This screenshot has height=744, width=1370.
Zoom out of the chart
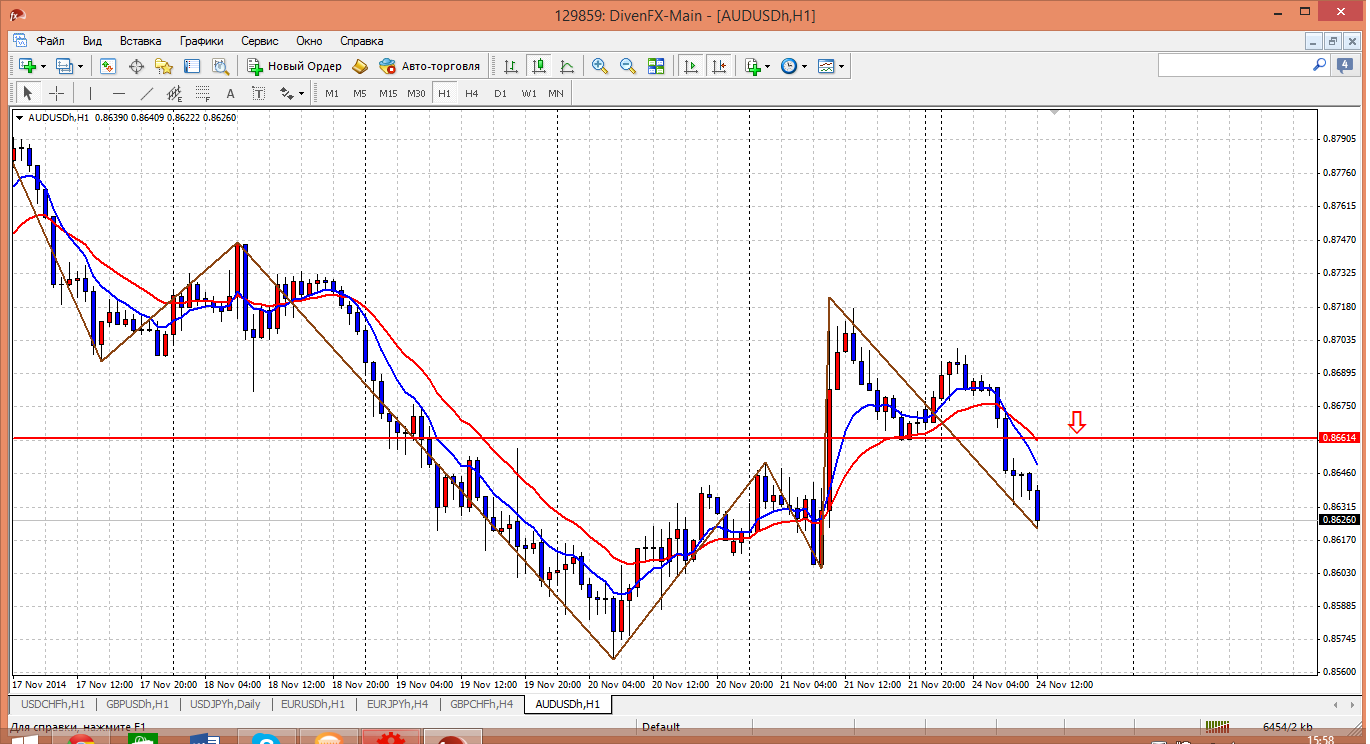click(x=628, y=66)
